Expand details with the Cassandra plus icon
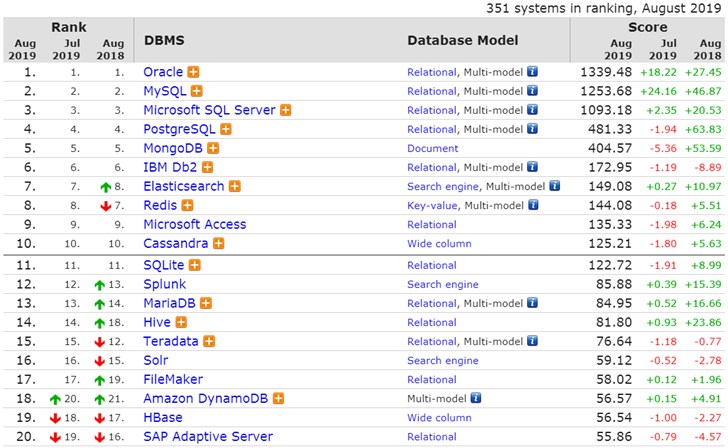Image resolution: width=728 pixels, height=448 pixels. 218,243
